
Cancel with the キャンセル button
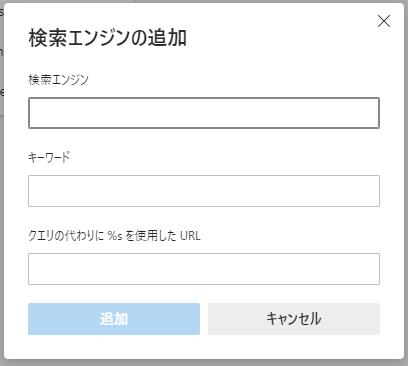294,319
